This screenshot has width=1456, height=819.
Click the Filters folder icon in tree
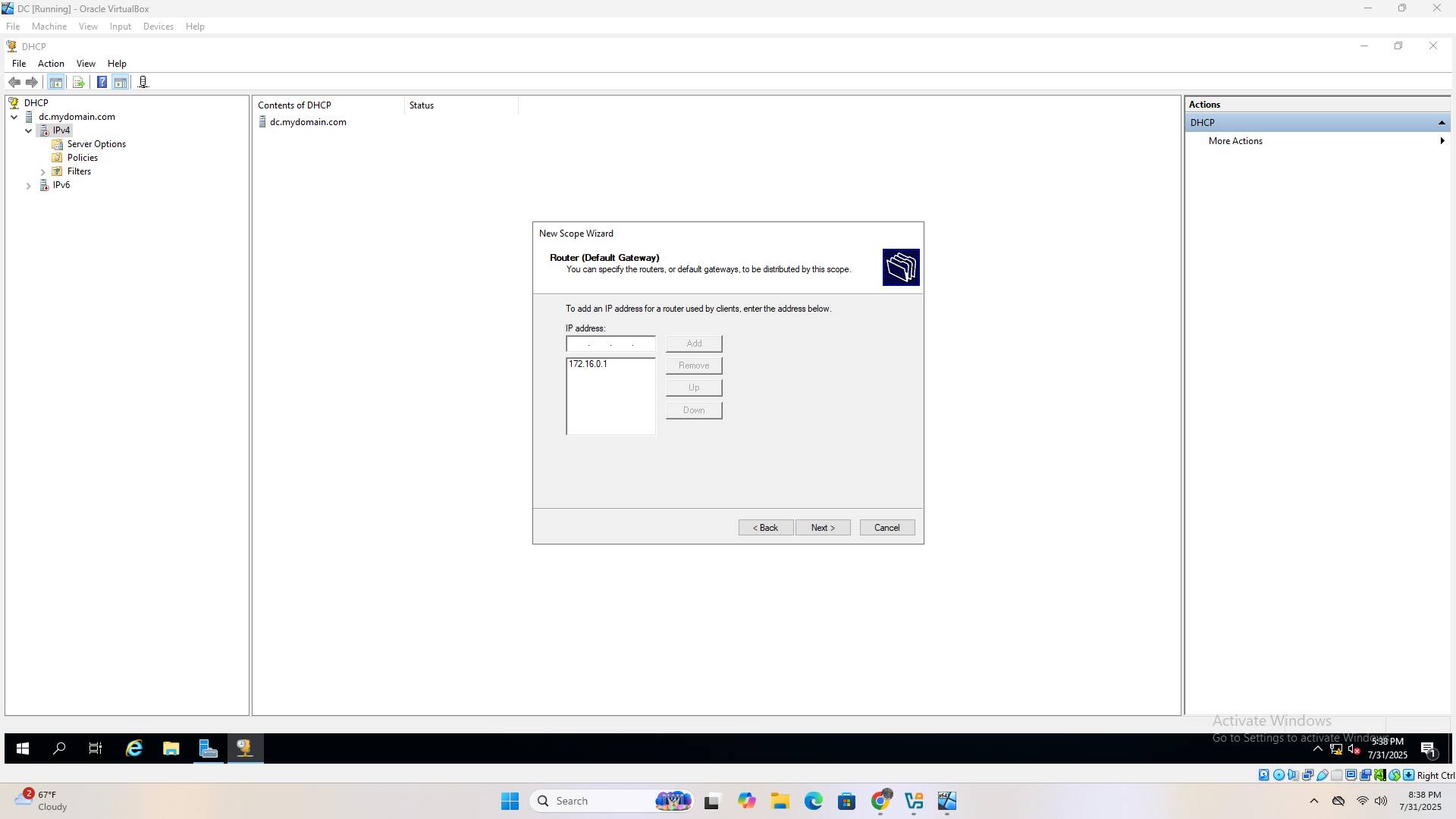point(57,171)
